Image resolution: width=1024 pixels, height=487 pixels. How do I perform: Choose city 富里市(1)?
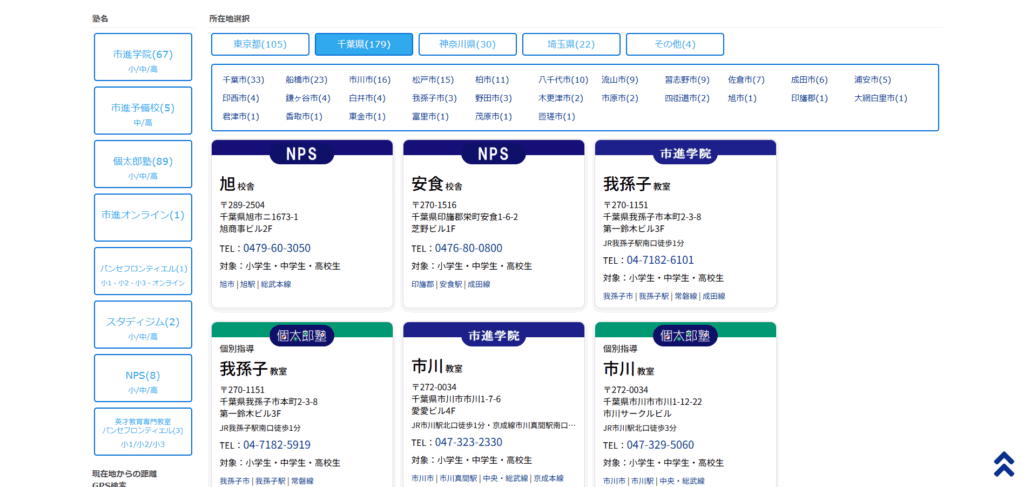tap(430, 117)
